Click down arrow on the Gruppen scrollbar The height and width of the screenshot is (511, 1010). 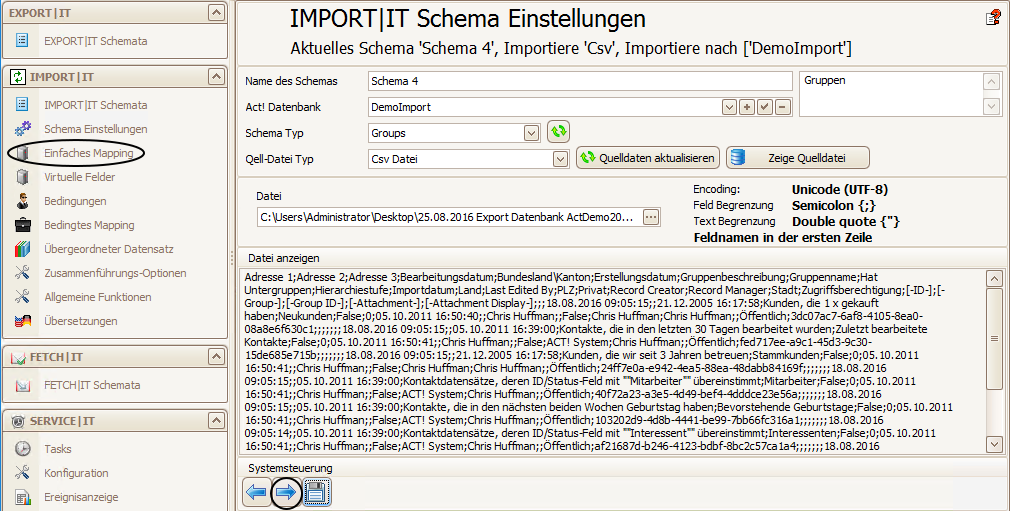coord(991,106)
